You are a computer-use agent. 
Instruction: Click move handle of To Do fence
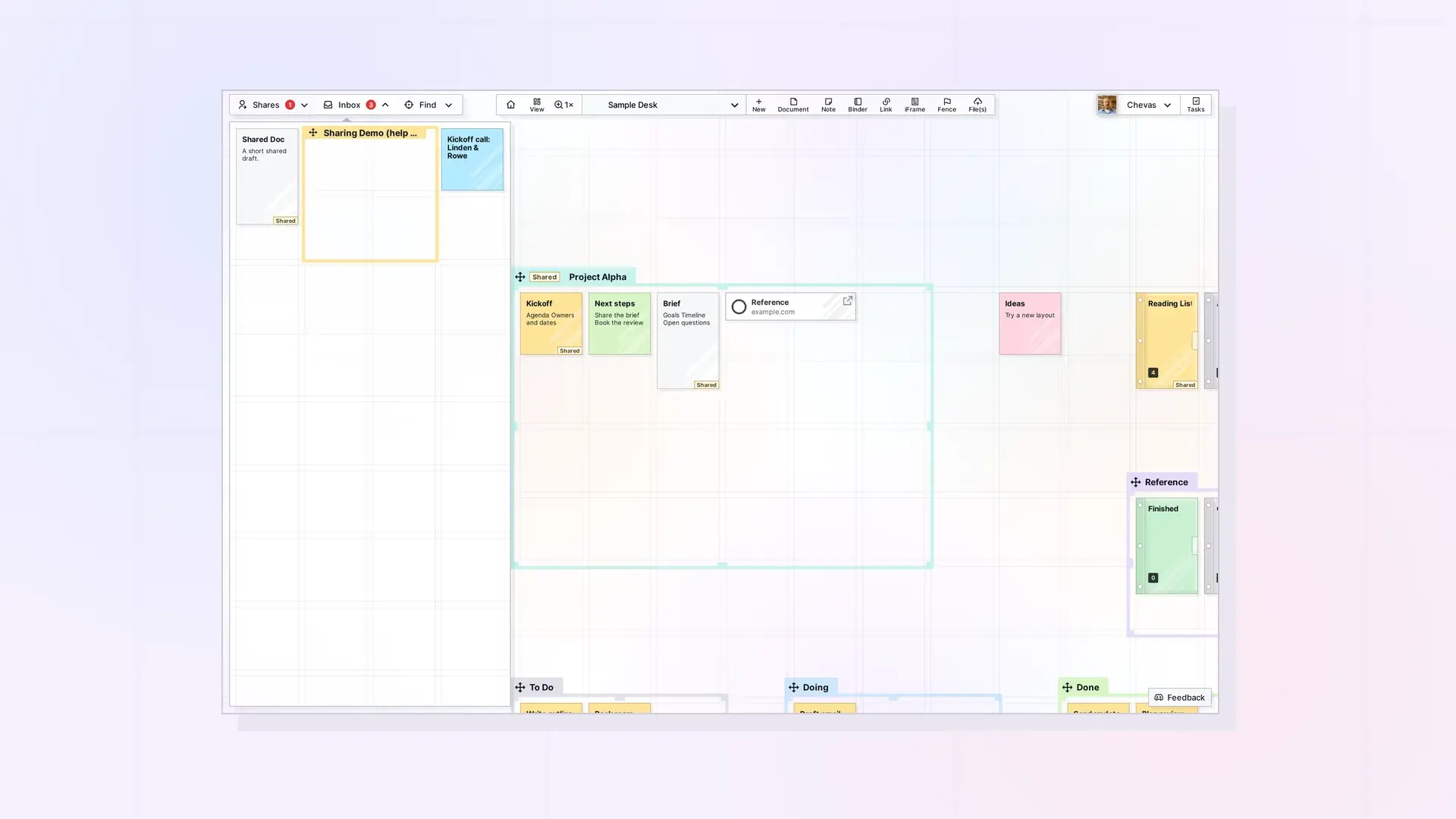point(520,687)
